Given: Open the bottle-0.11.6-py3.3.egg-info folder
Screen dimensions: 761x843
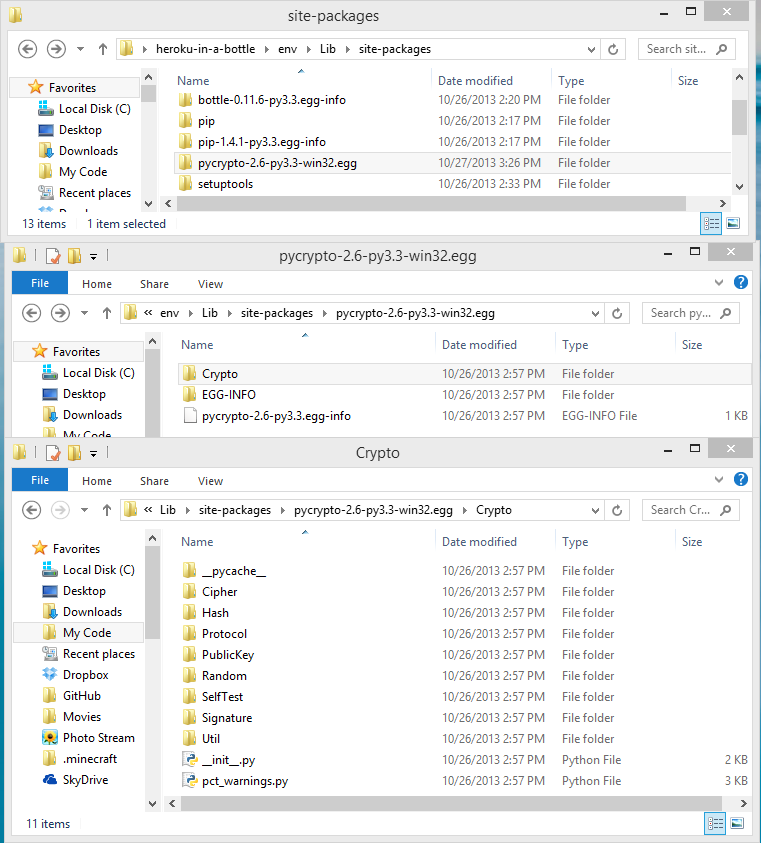Looking at the screenshot, I should [x=452, y=100].
